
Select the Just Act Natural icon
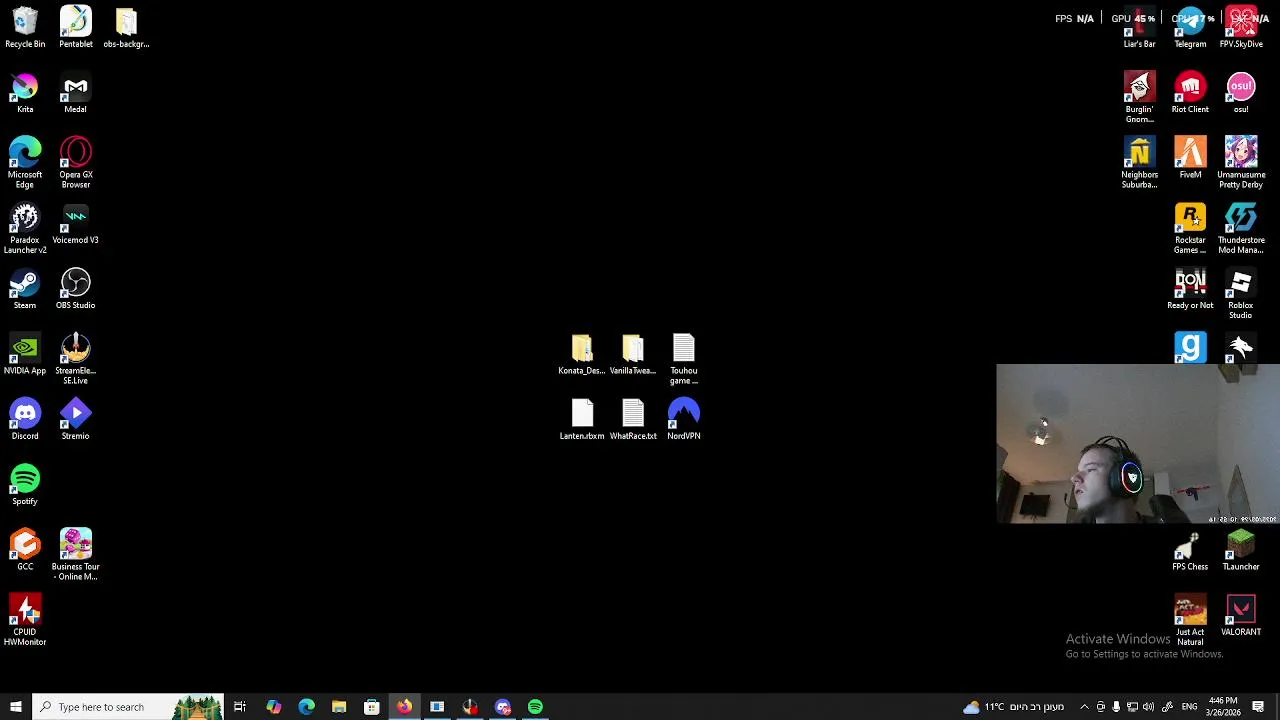pos(1190,620)
